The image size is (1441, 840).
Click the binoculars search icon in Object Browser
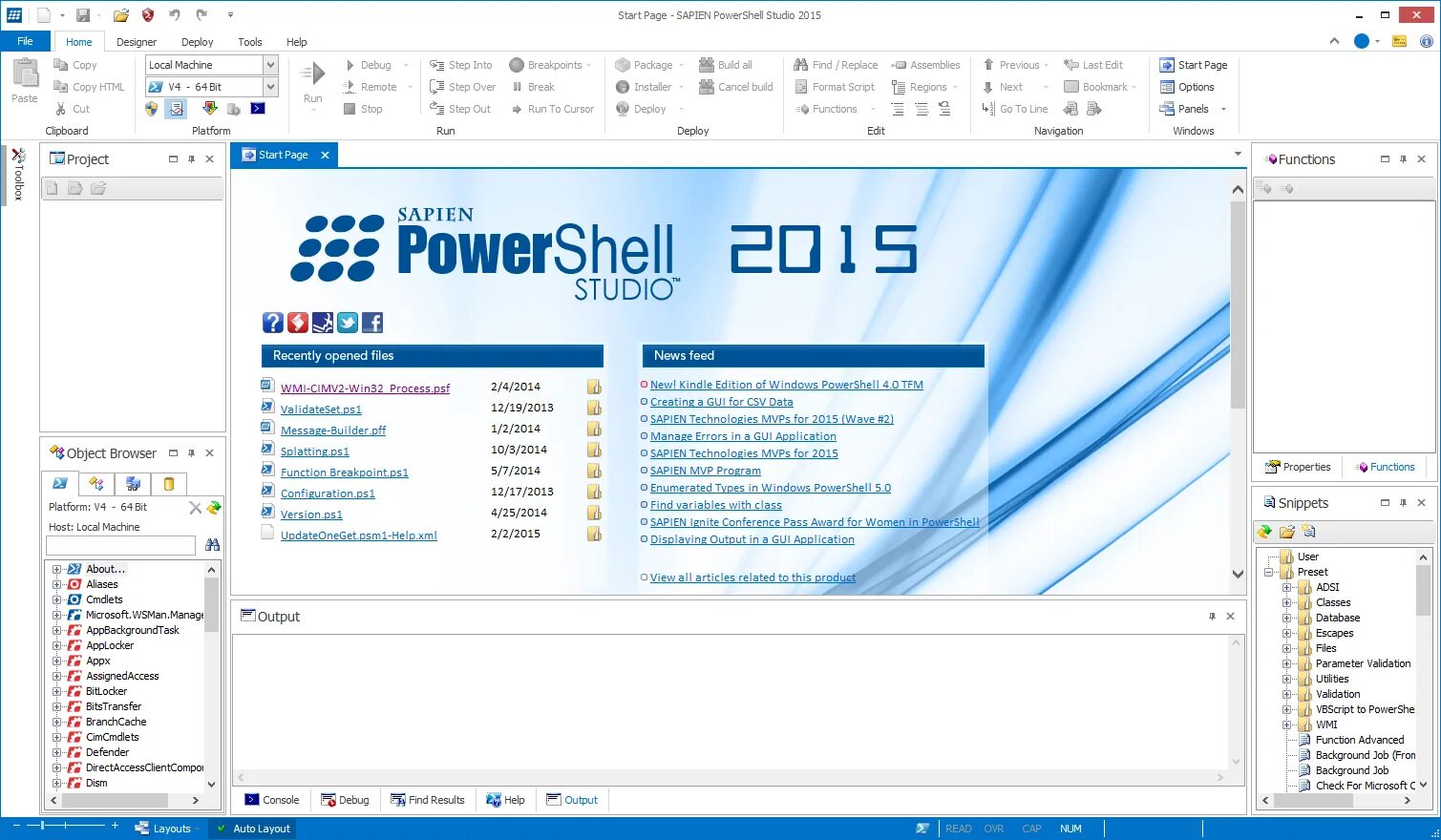[212, 545]
